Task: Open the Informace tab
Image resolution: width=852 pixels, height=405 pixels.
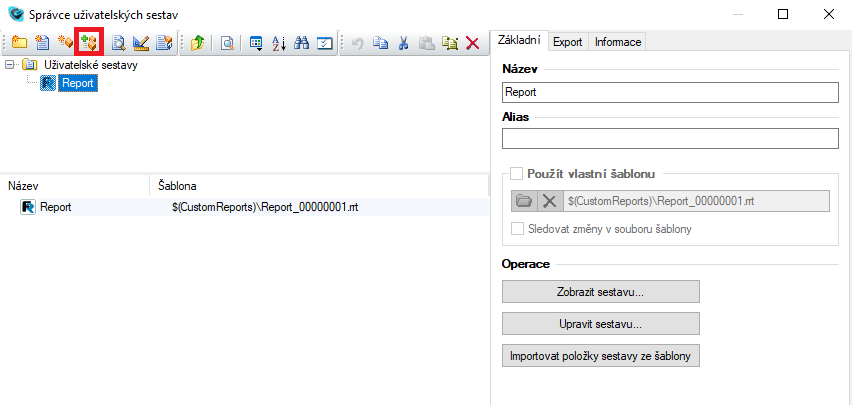Action: 618,42
